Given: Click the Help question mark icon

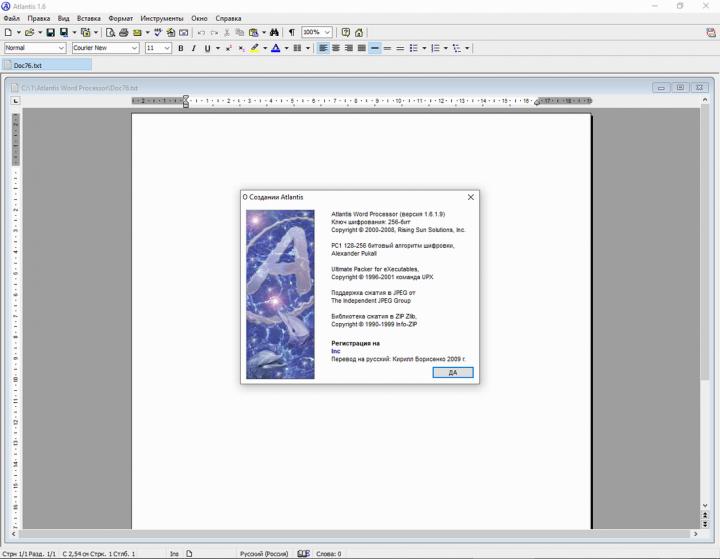Looking at the screenshot, I should (346, 33).
